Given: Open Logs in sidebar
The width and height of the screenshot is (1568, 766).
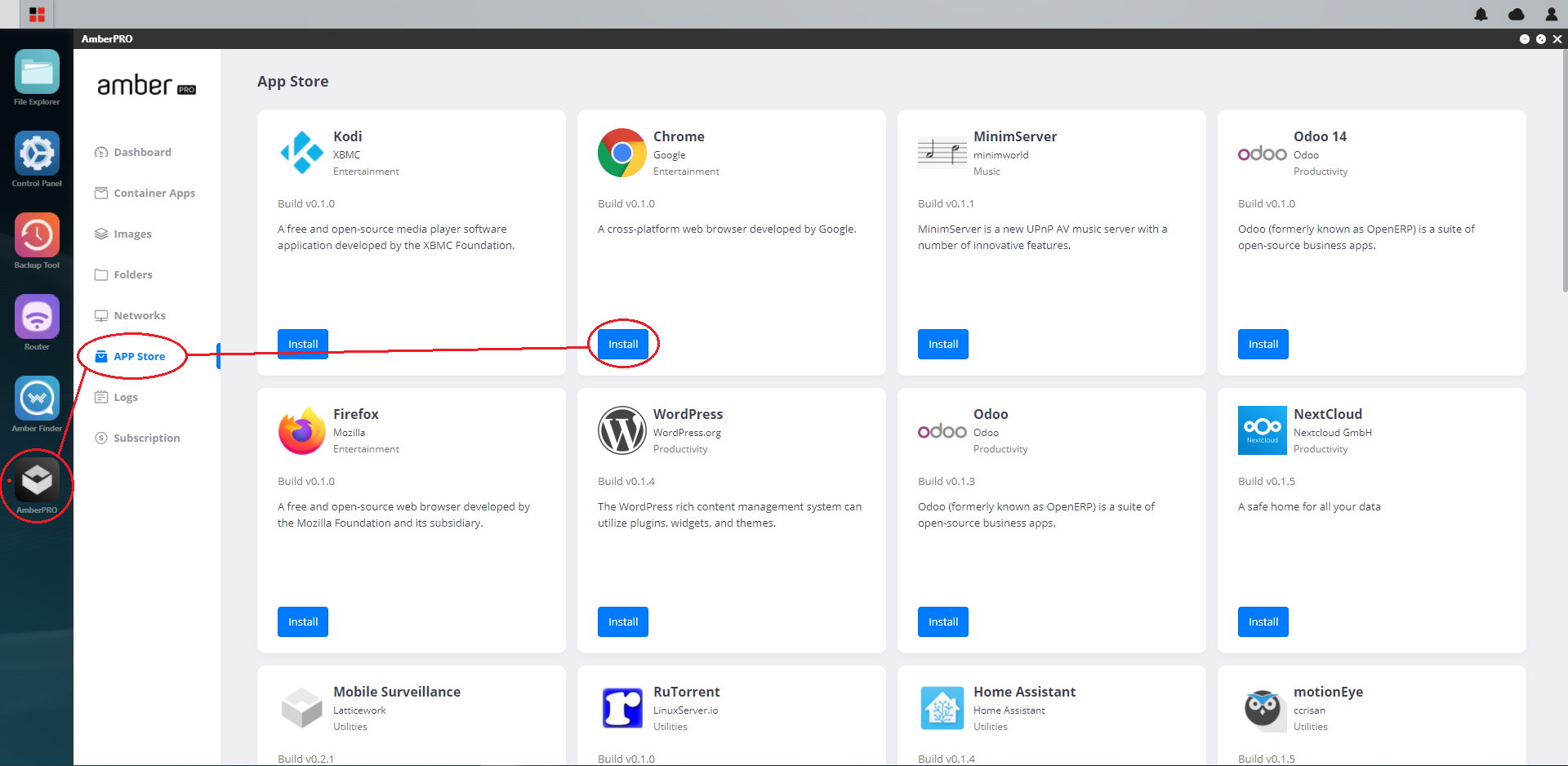Looking at the screenshot, I should (117, 397).
